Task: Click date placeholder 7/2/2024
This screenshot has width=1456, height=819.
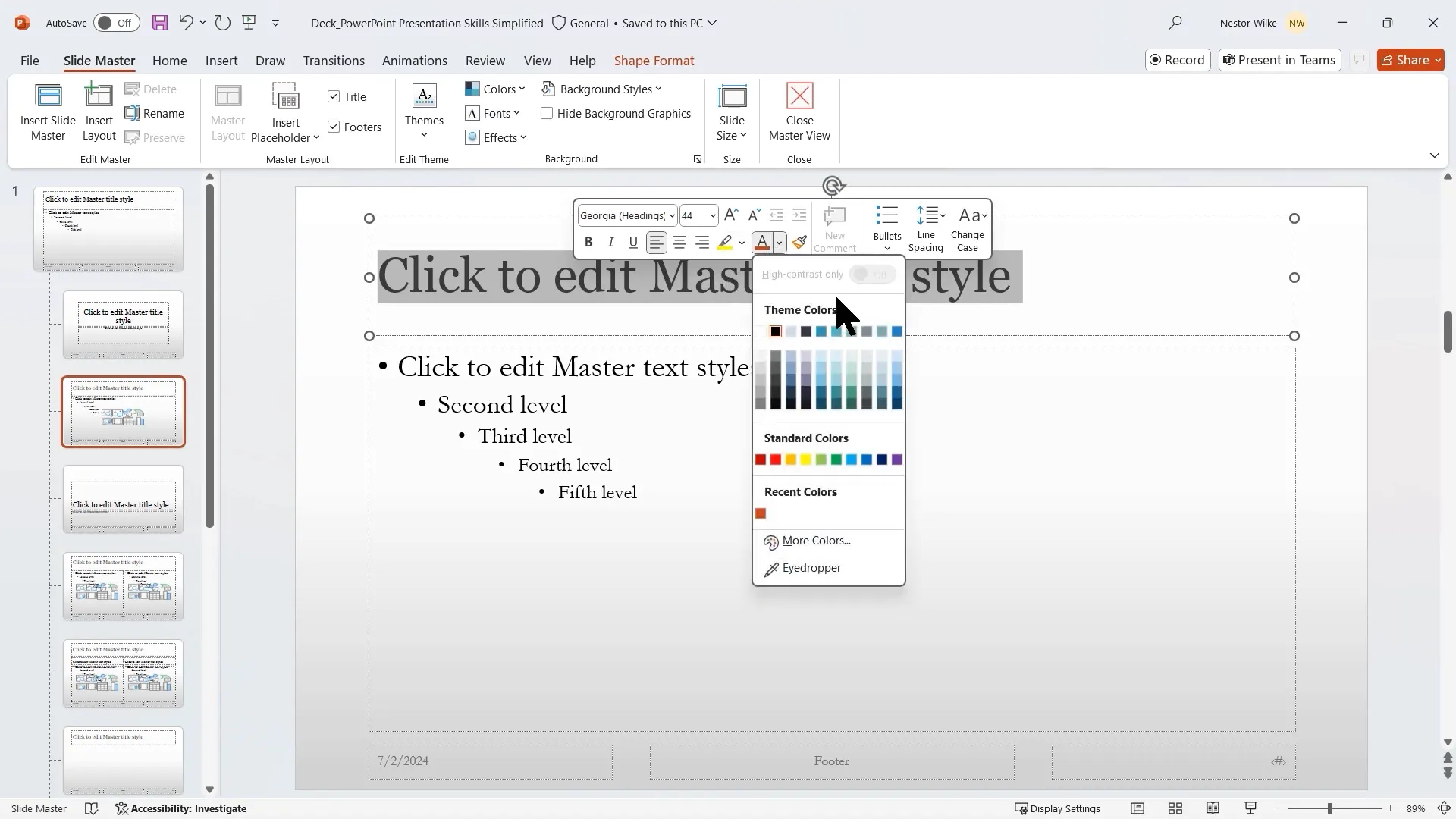Action: pos(490,761)
